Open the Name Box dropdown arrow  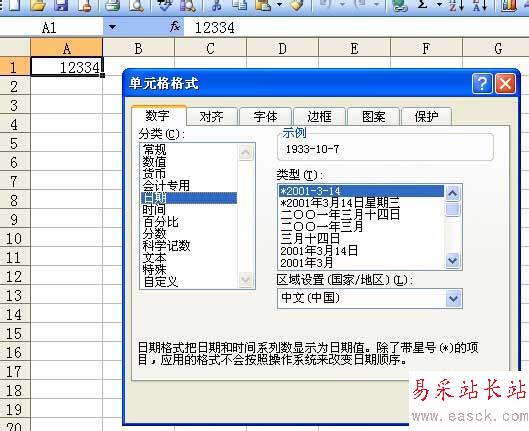pyautogui.click(x=112, y=27)
